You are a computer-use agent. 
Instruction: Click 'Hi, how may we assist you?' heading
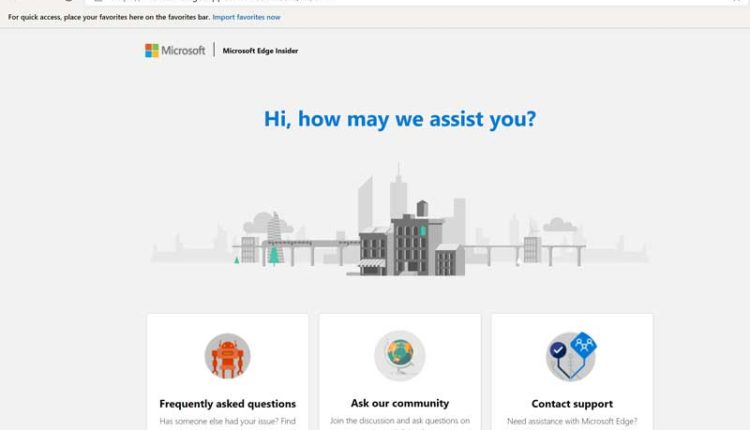400,119
